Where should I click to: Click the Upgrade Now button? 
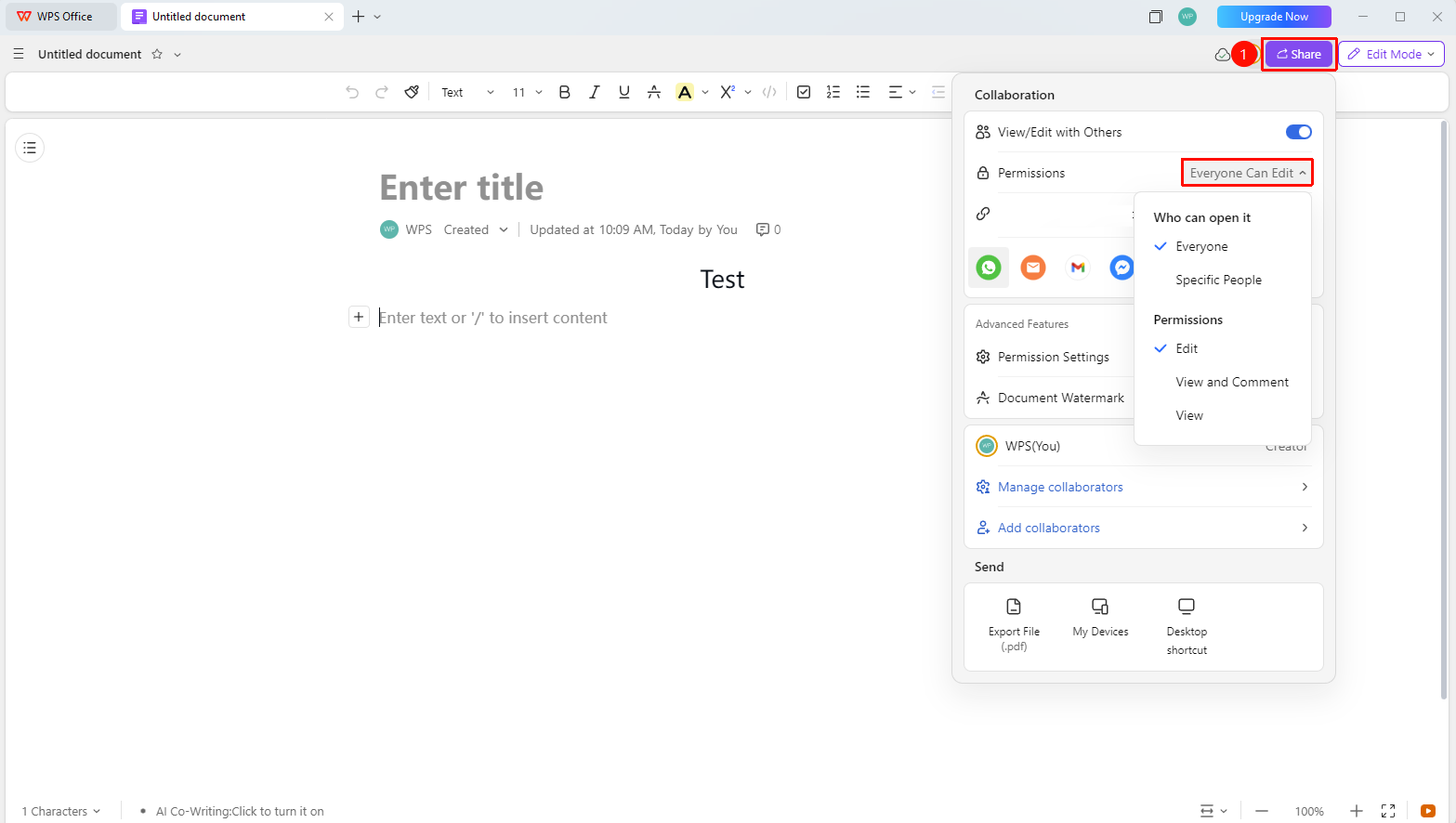(x=1274, y=17)
